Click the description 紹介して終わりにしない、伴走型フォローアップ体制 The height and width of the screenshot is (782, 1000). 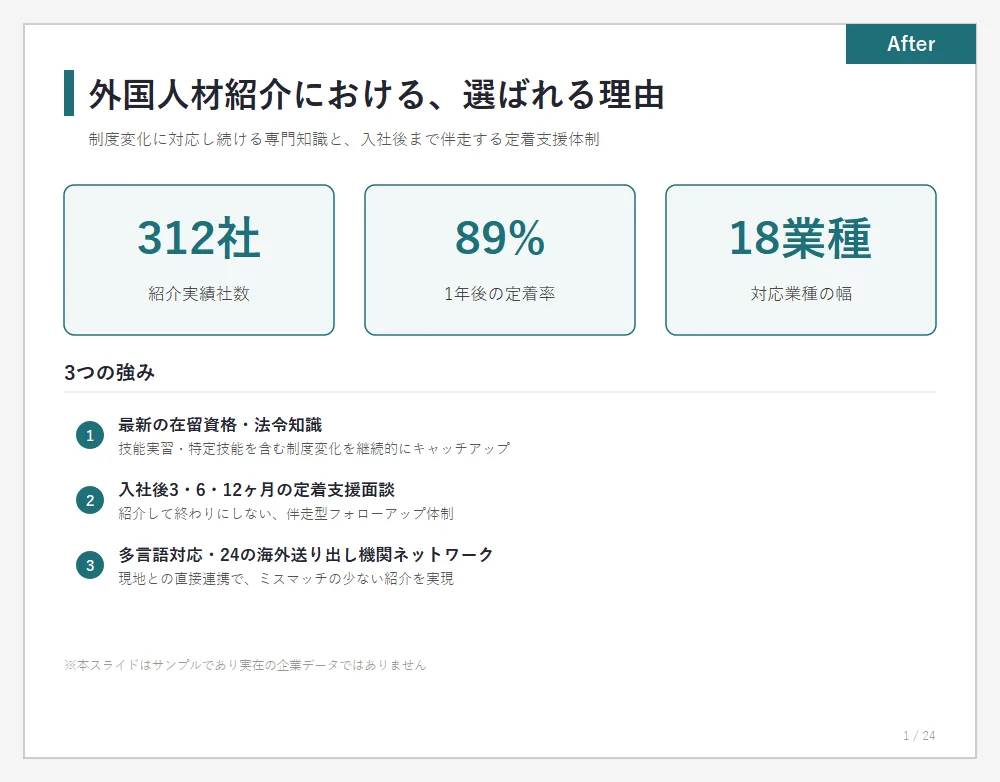click(286, 513)
